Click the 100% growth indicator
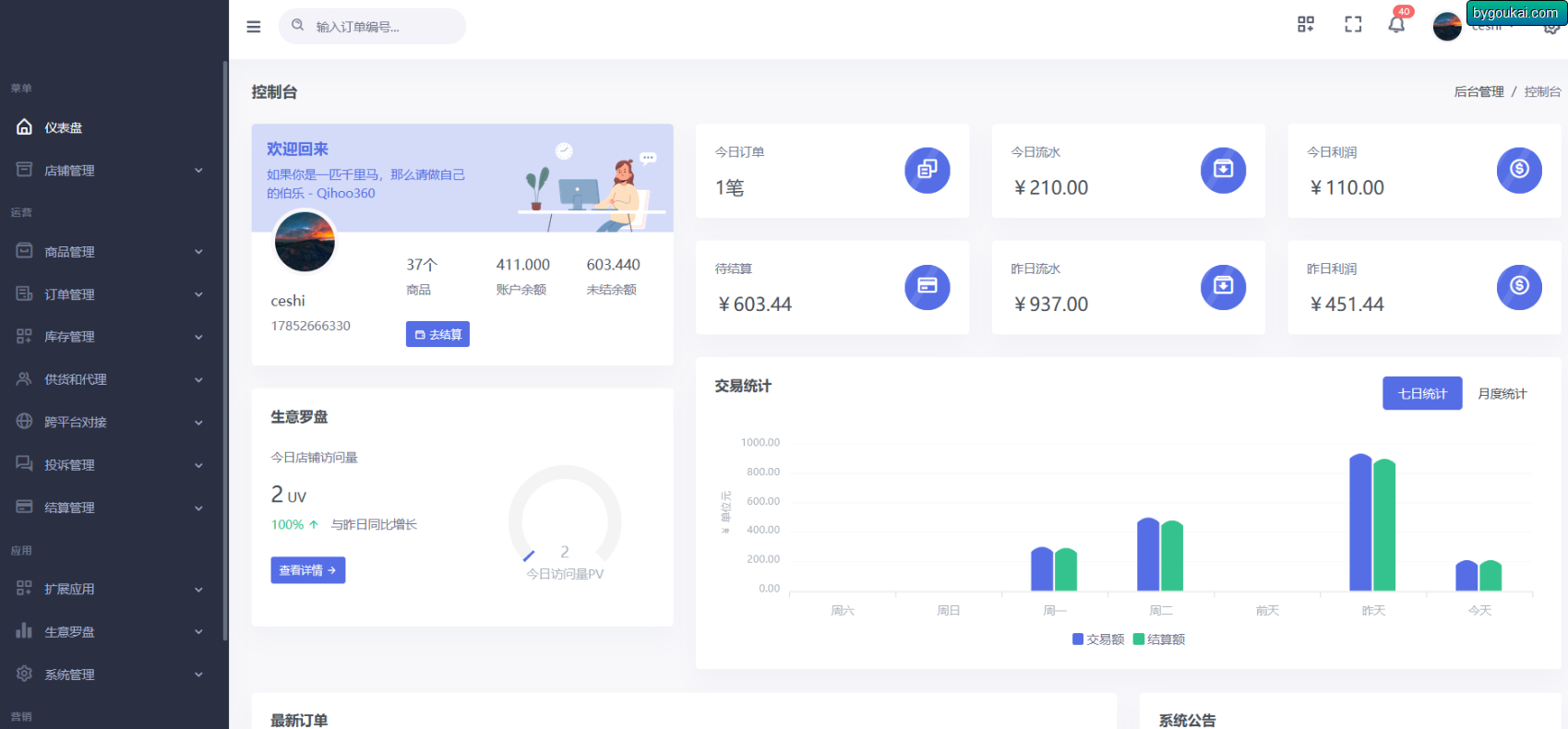 pos(294,524)
